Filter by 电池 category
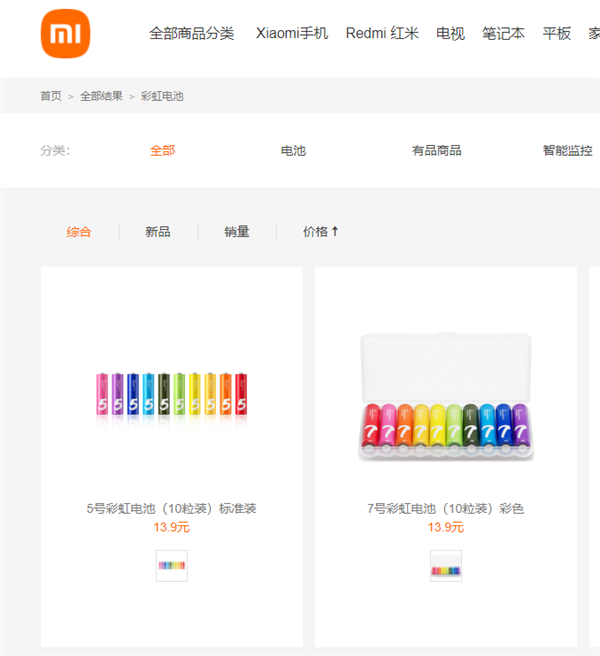600x656 pixels. (x=293, y=151)
